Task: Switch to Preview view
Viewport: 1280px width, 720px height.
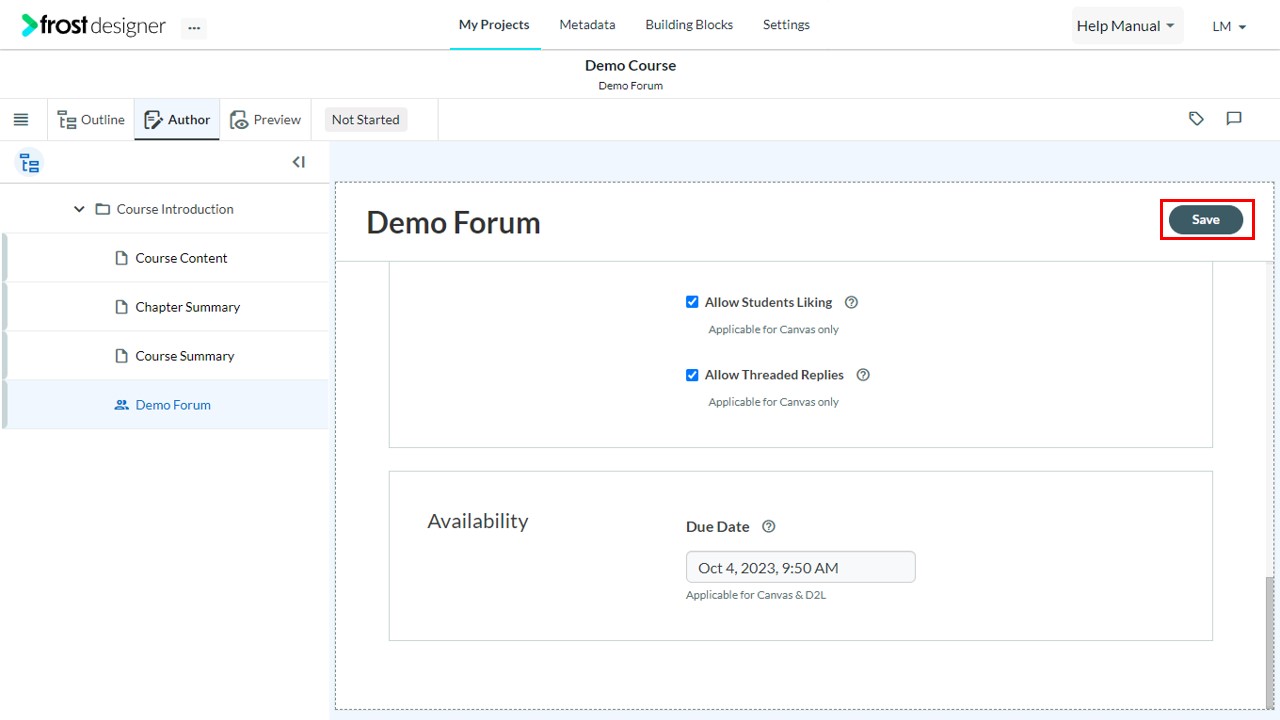Action: (x=265, y=120)
